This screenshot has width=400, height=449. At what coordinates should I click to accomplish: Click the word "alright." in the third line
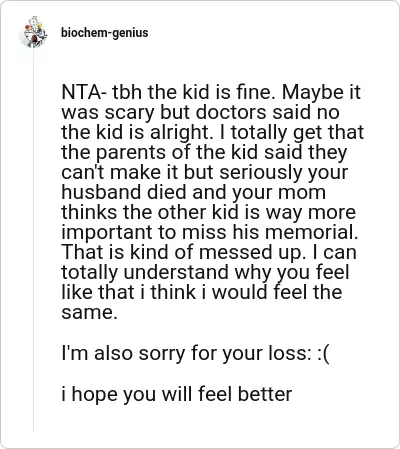(x=181, y=132)
